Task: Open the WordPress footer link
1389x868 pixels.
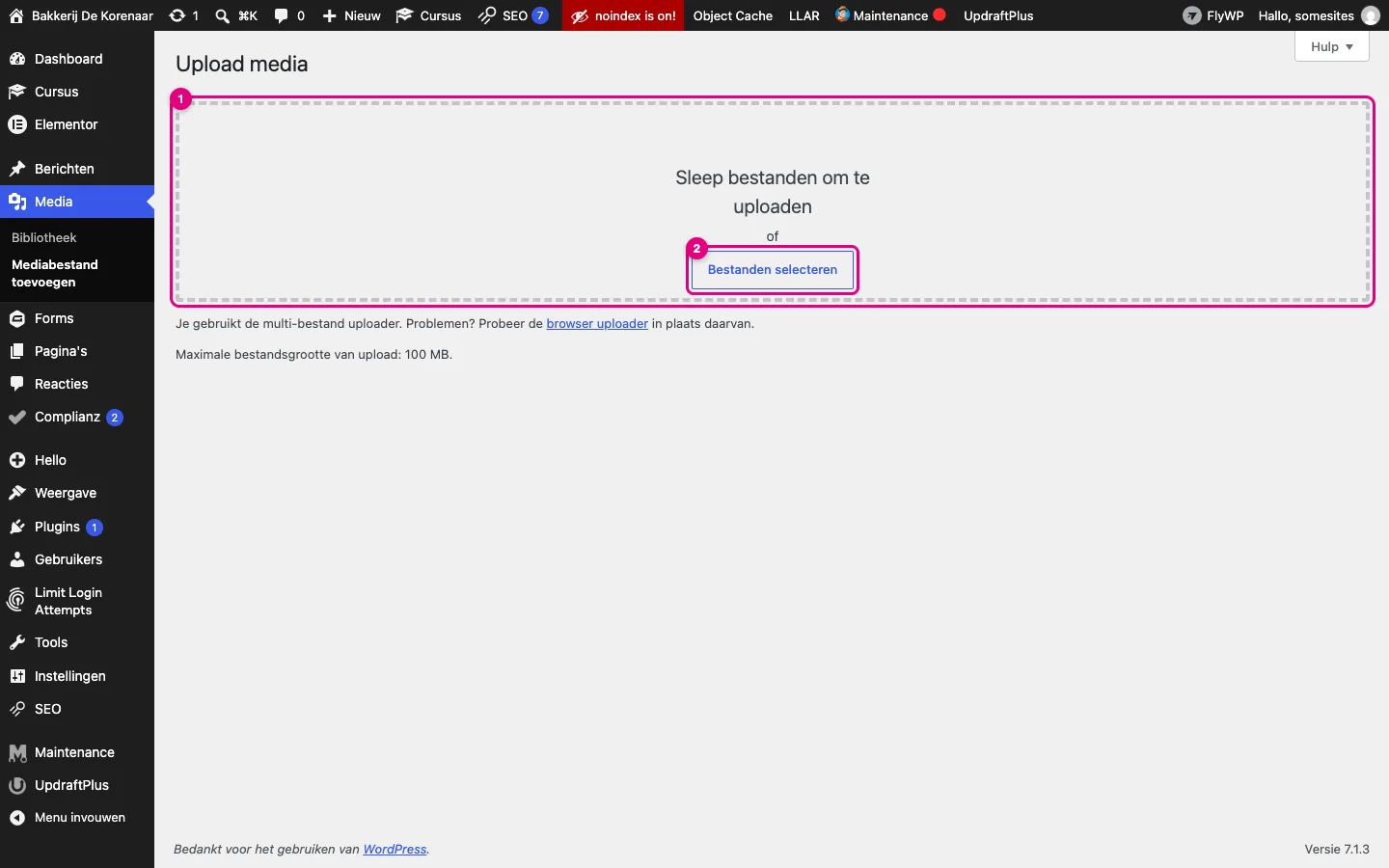Action: 395,850
